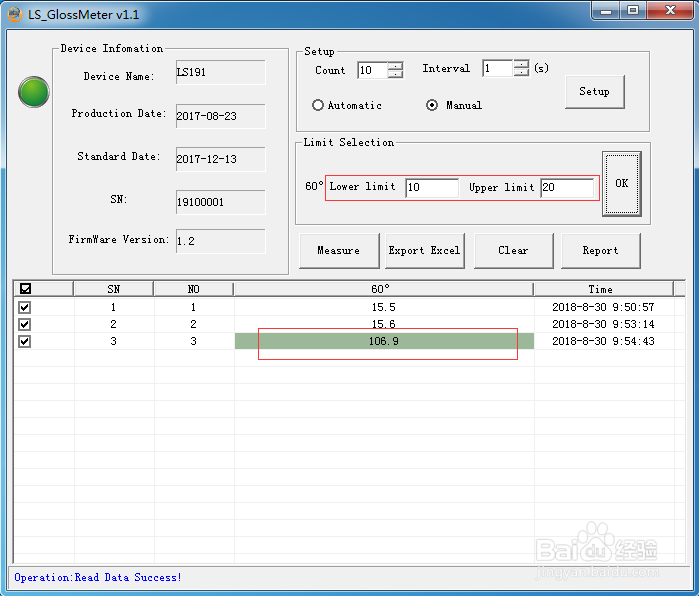Image resolution: width=699 pixels, height=596 pixels.
Task: Click the SN field showing 19100001
Action: [x=221, y=202]
